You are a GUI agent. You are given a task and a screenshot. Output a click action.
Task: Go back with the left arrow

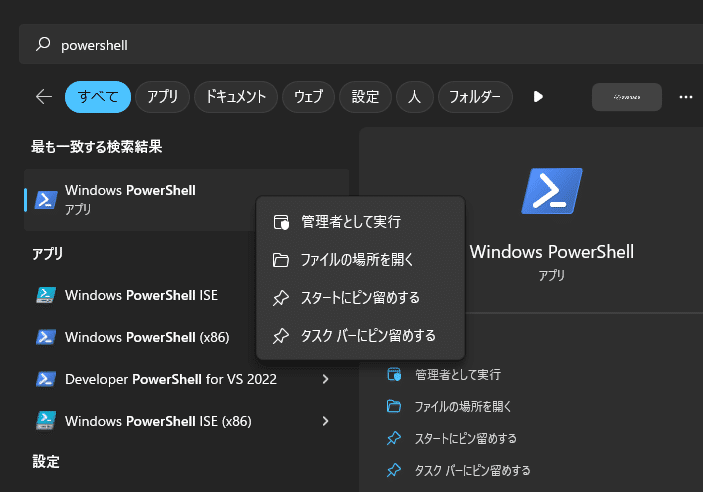click(x=44, y=96)
